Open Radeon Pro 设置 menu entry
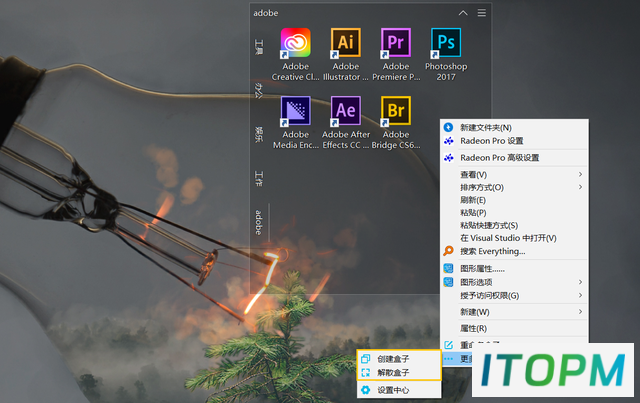This screenshot has height=403, width=640. (514, 141)
